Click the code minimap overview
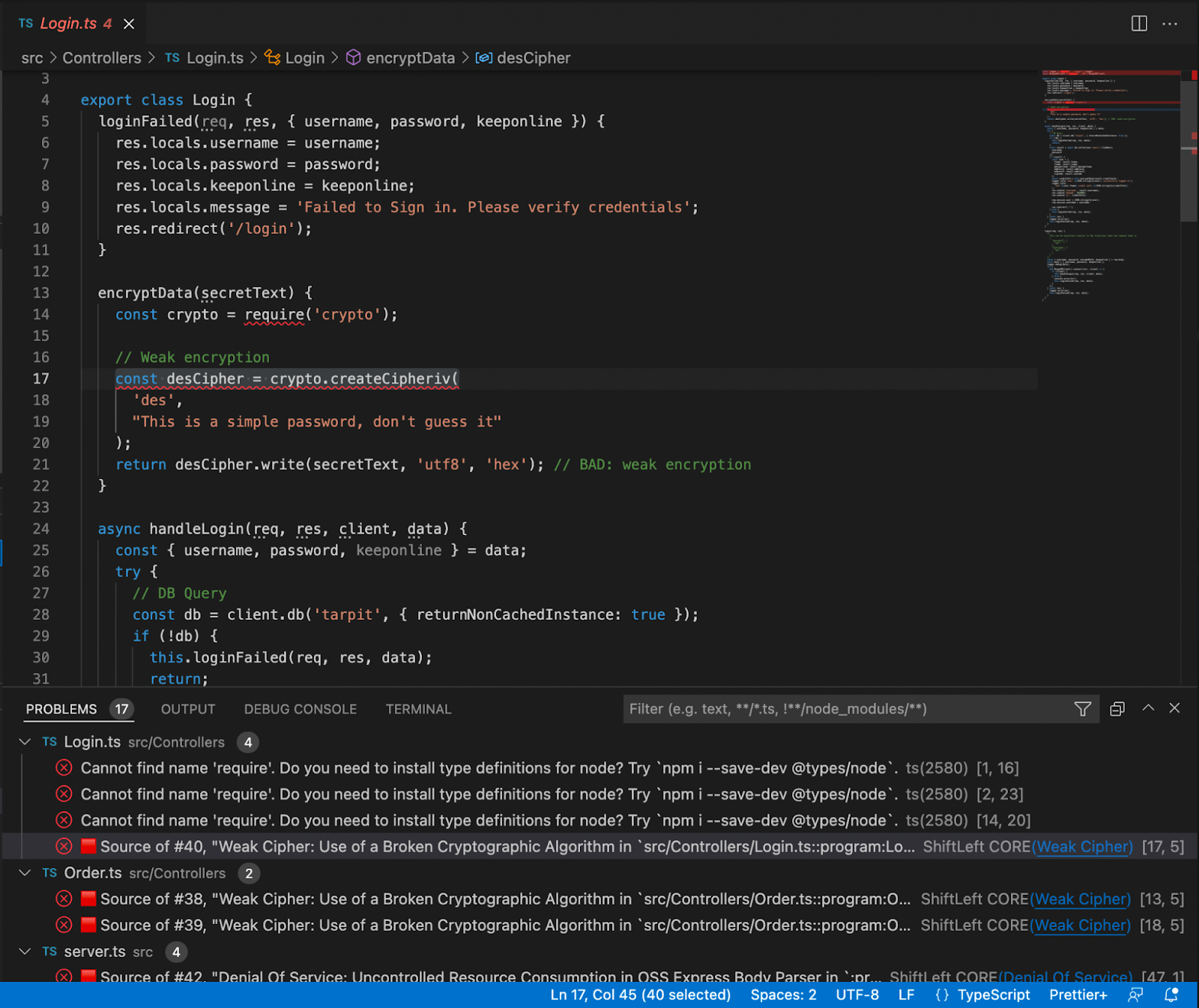This screenshot has width=1199, height=1008. point(1109,187)
